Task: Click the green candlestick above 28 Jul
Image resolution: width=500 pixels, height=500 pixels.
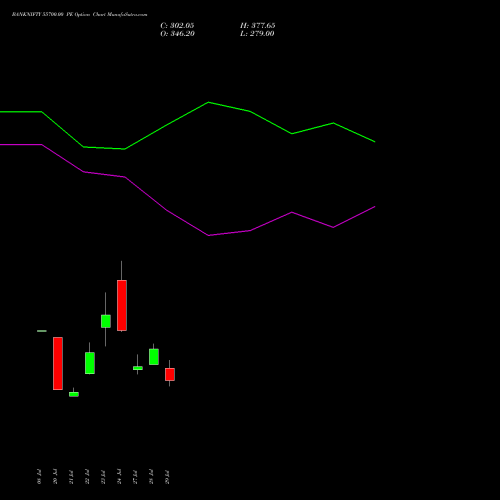Action: pyautogui.click(x=154, y=357)
